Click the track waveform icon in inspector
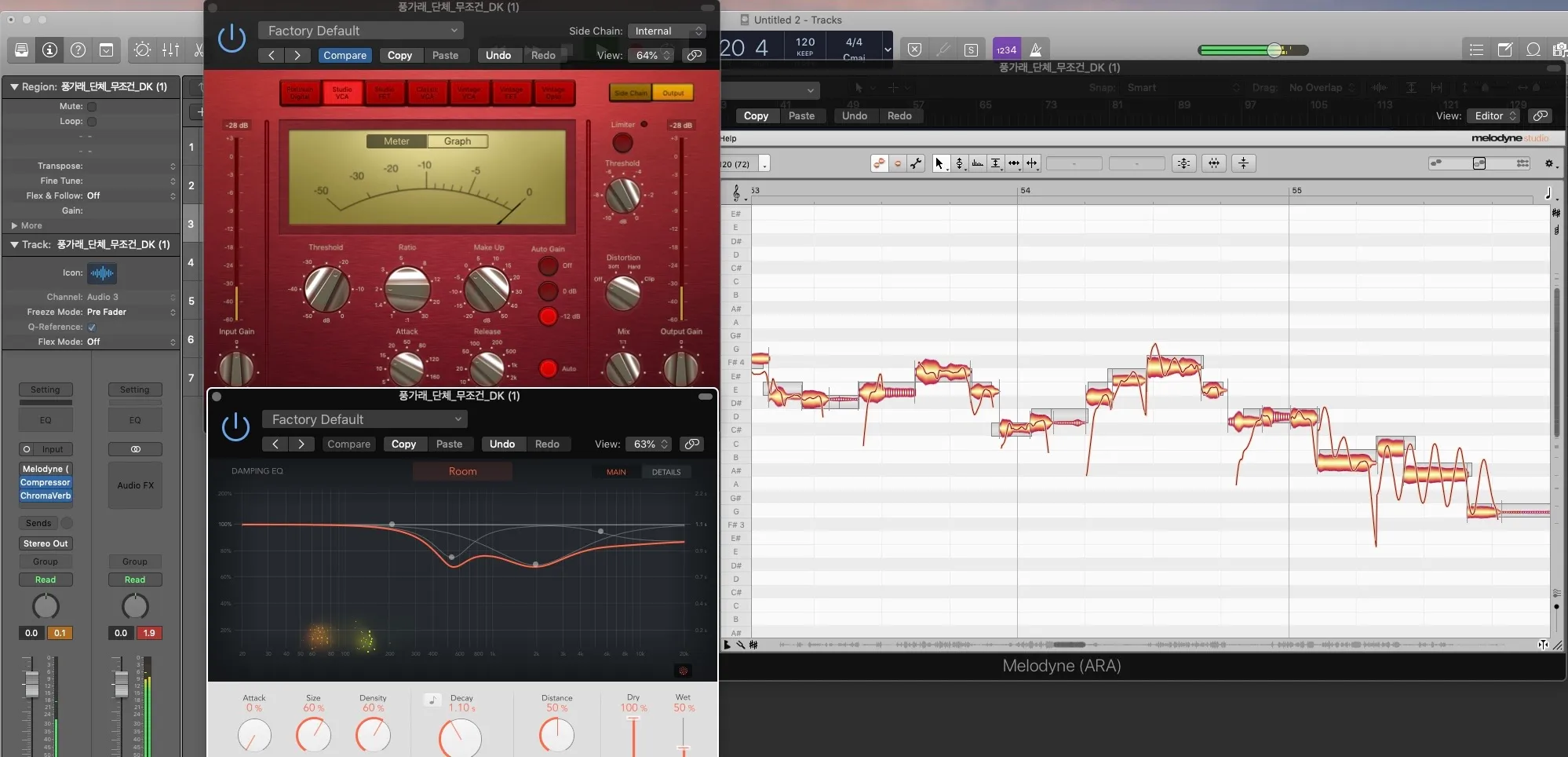This screenshot has width=1568, height=757. click(102, 273)
